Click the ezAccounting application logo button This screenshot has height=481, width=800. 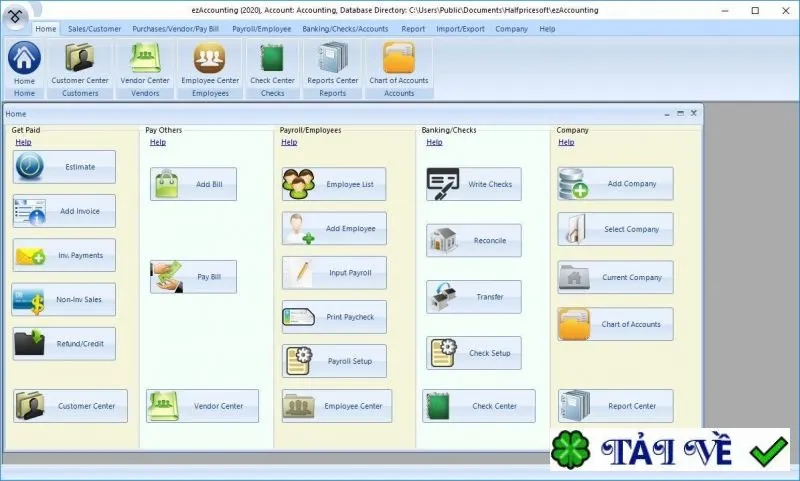15,16
